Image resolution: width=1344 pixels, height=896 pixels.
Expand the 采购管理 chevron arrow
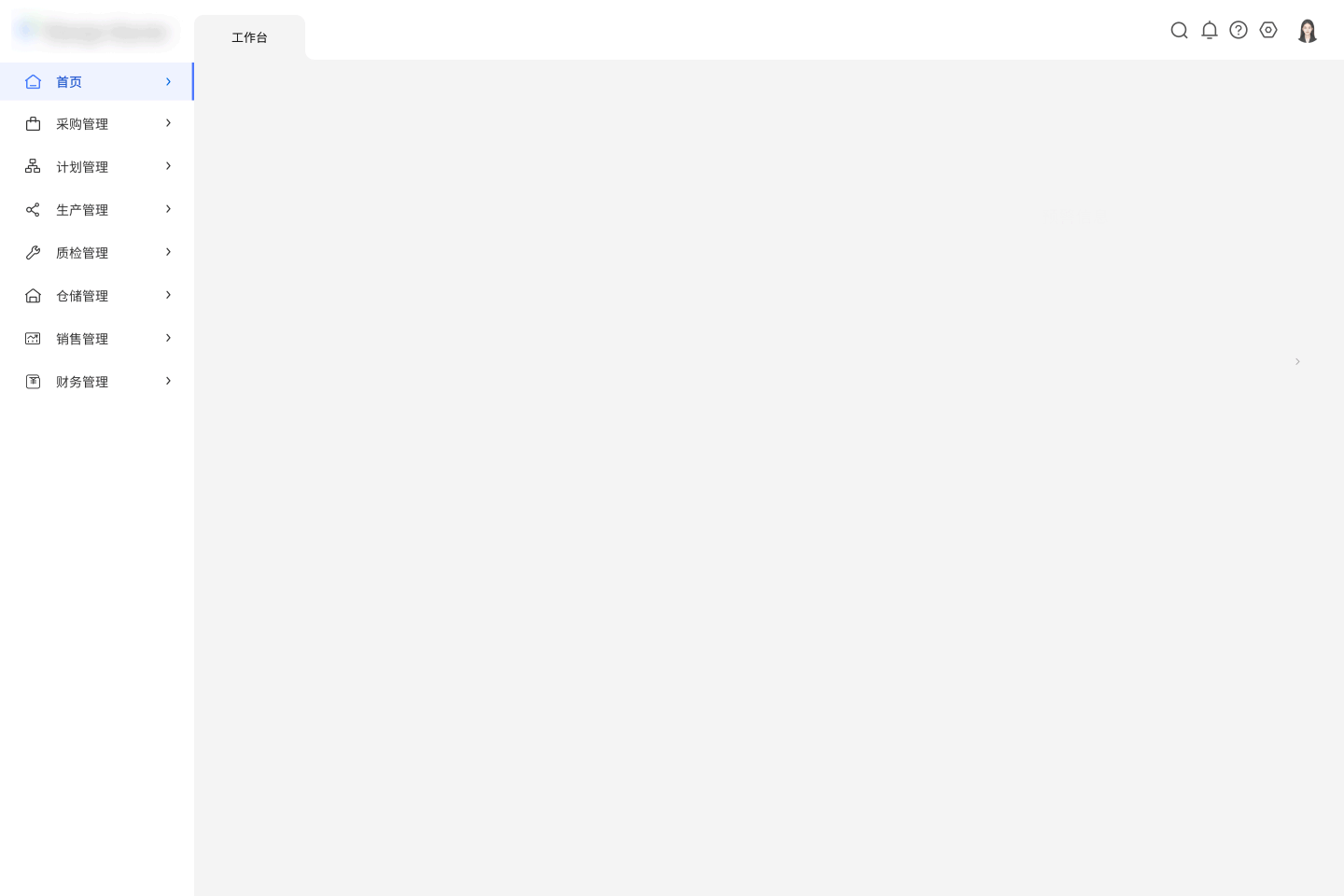168,123
